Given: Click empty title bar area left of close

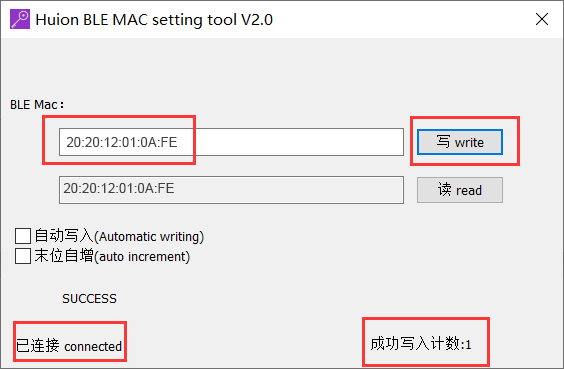Looking at the screenshot, I should 403,19.
